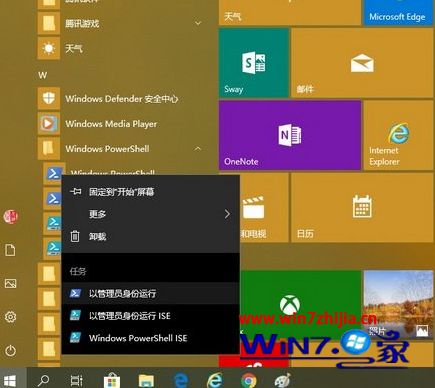Click the Chrome icon in taskbar
This screenshot has height=388, width=435.
pos(249,380)
